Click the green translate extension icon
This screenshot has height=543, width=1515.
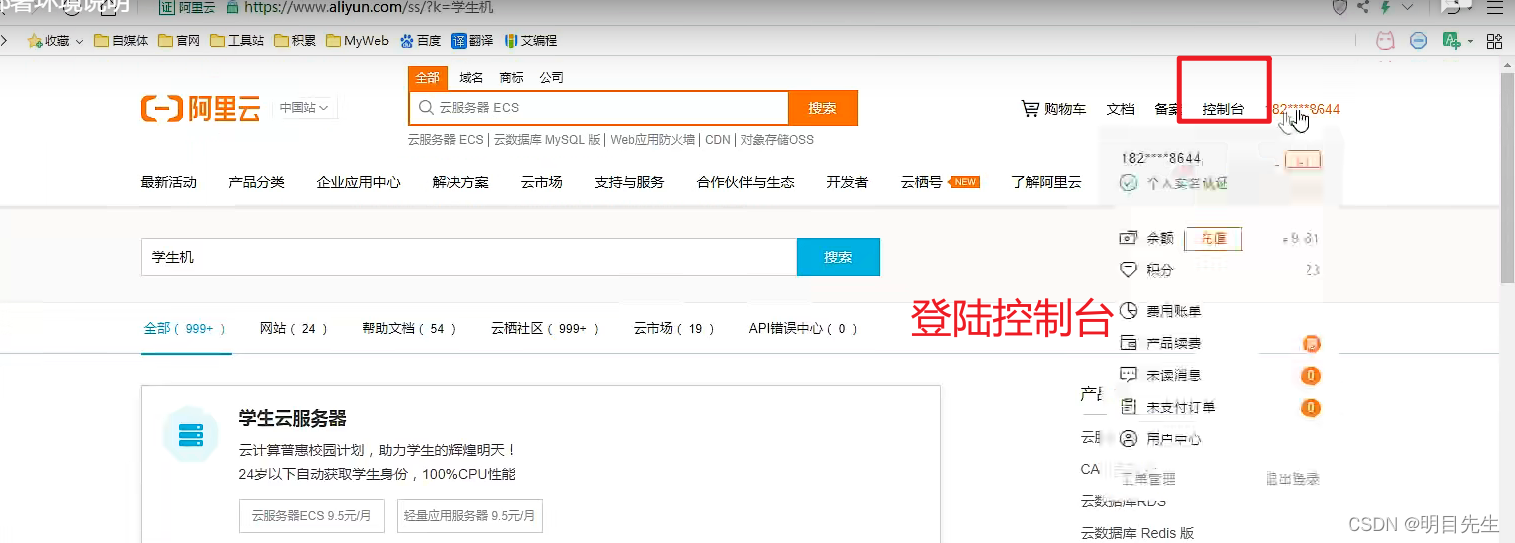point(1451,41)
